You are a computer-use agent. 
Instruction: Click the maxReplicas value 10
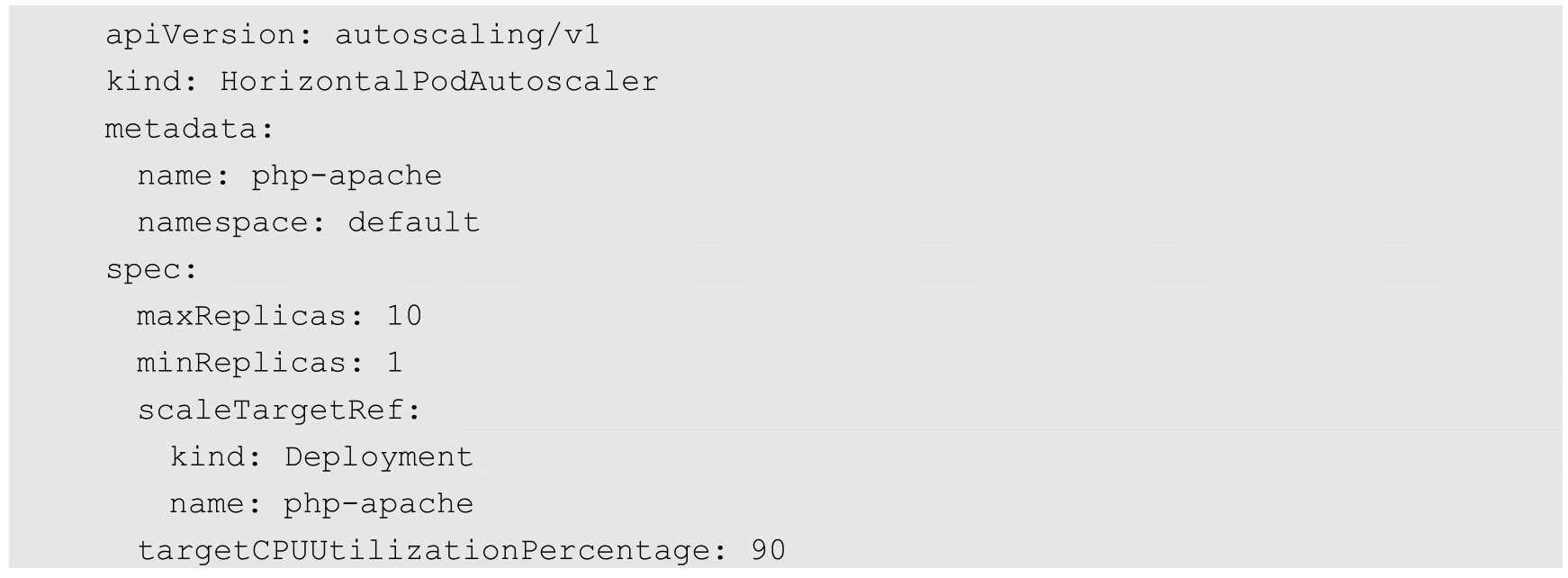[x=404, y=316]
